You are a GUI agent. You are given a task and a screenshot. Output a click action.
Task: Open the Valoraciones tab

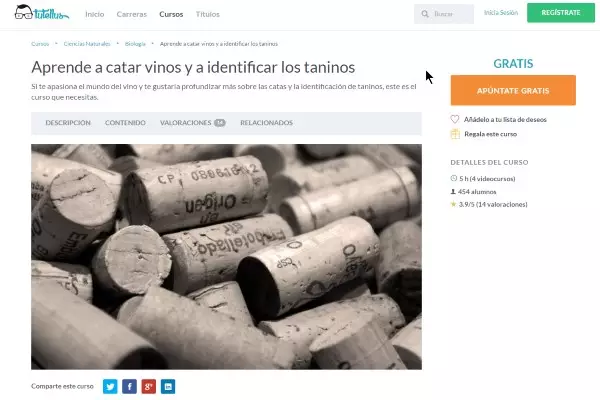pos(192,122)
